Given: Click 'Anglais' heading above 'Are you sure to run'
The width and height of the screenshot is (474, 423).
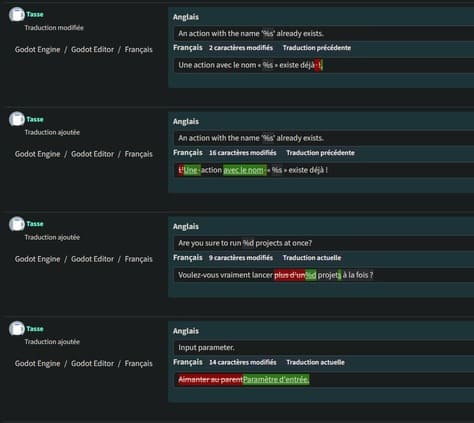Looking at the screenshot, I should [x=186, y=227].
